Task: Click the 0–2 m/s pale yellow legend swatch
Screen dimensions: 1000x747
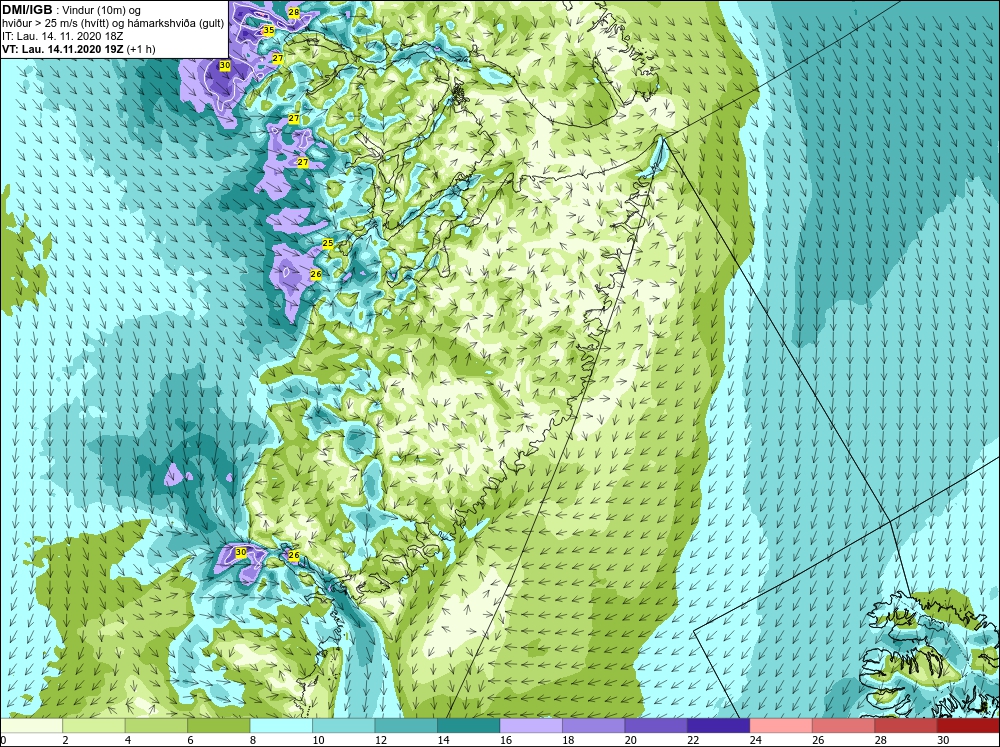Action: 31,725
